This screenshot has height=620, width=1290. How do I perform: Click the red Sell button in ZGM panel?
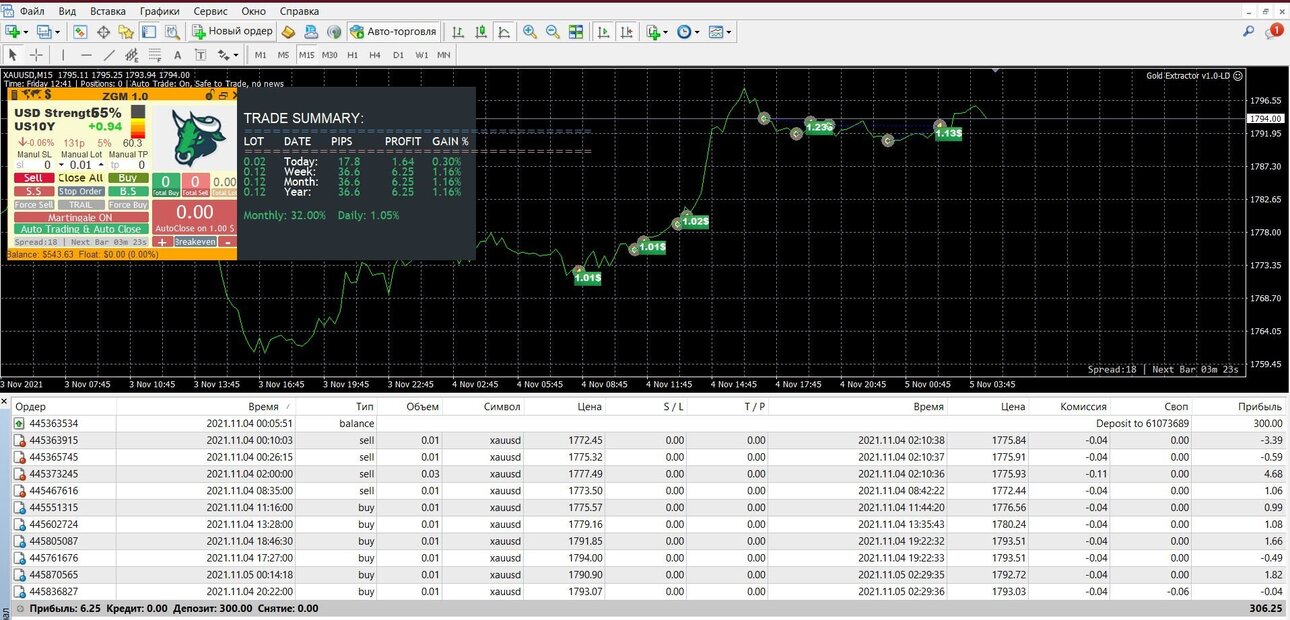coord(34,178)
